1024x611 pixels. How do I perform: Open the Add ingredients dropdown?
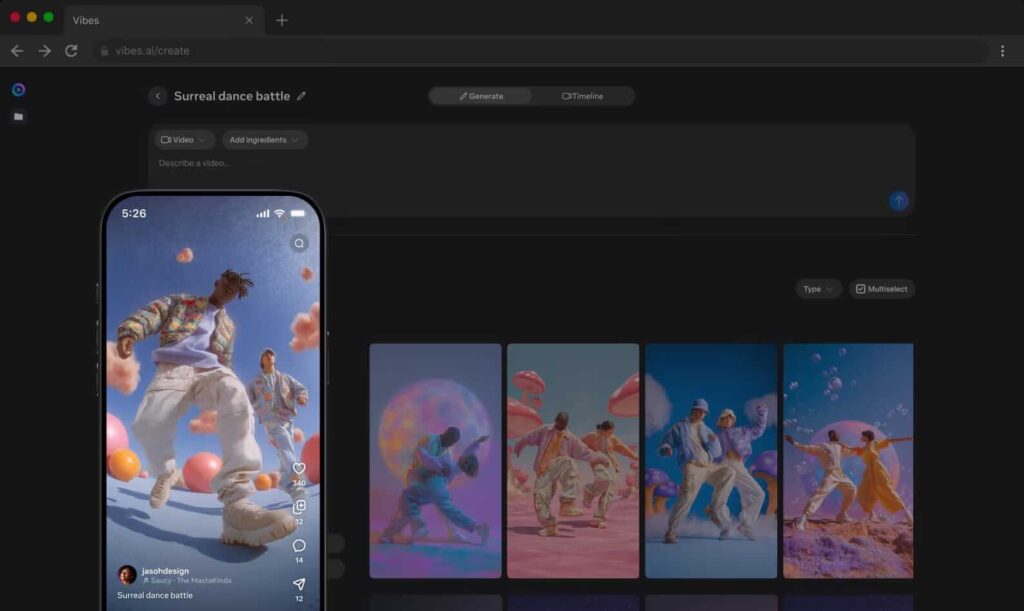point(263,139)
